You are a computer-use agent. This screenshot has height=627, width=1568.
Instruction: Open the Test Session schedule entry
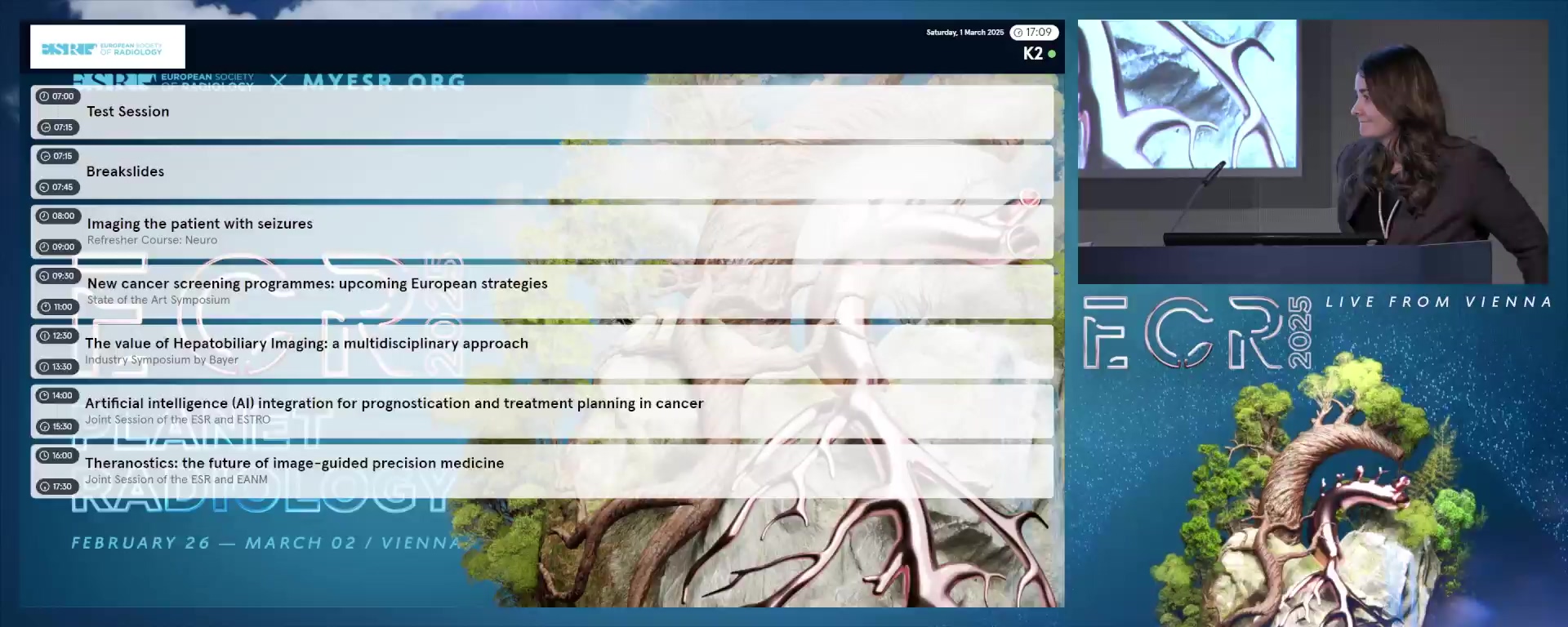click(x=542, y=112)
